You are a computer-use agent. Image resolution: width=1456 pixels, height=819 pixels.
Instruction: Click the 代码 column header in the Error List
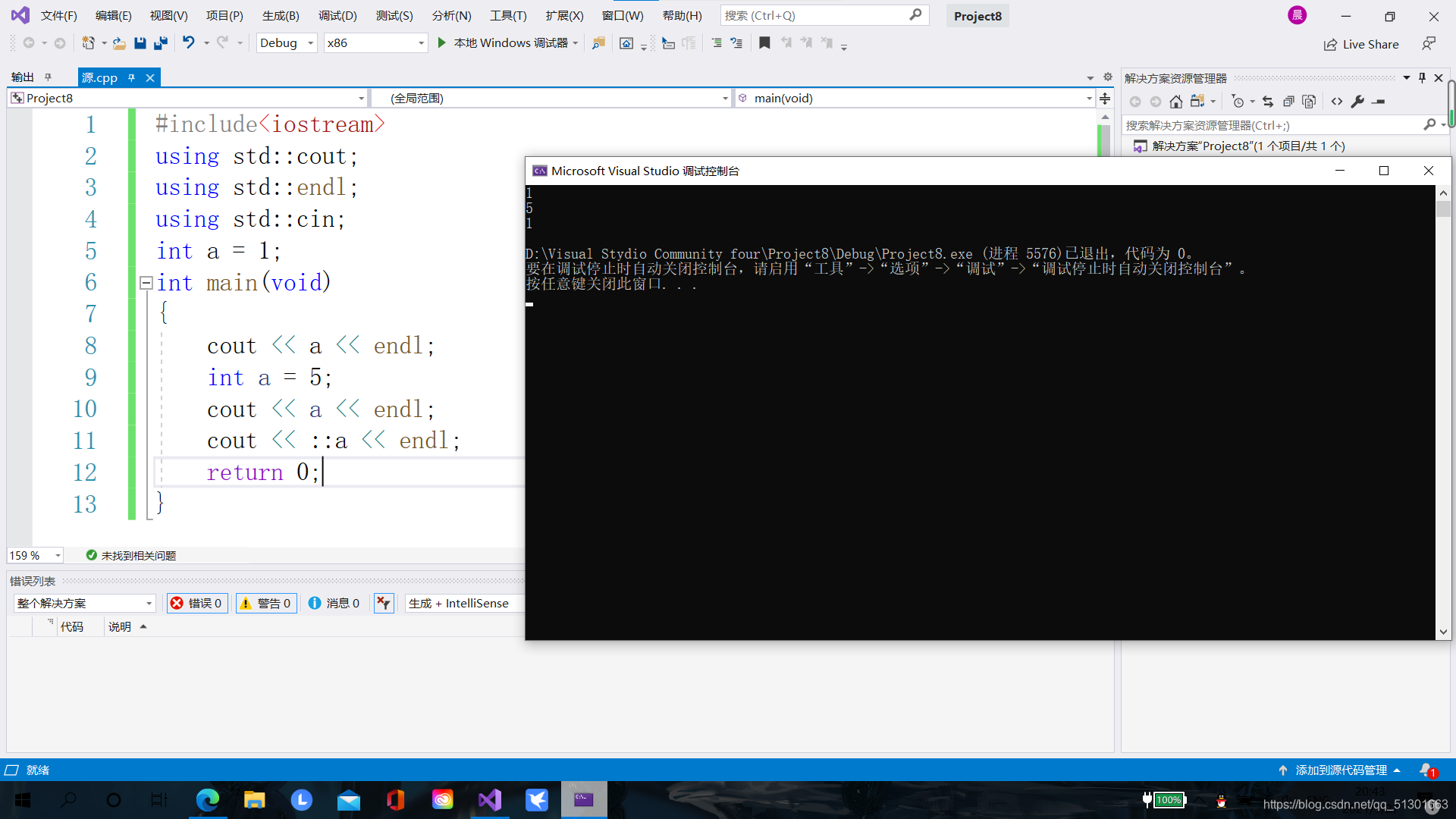(72, 627)
